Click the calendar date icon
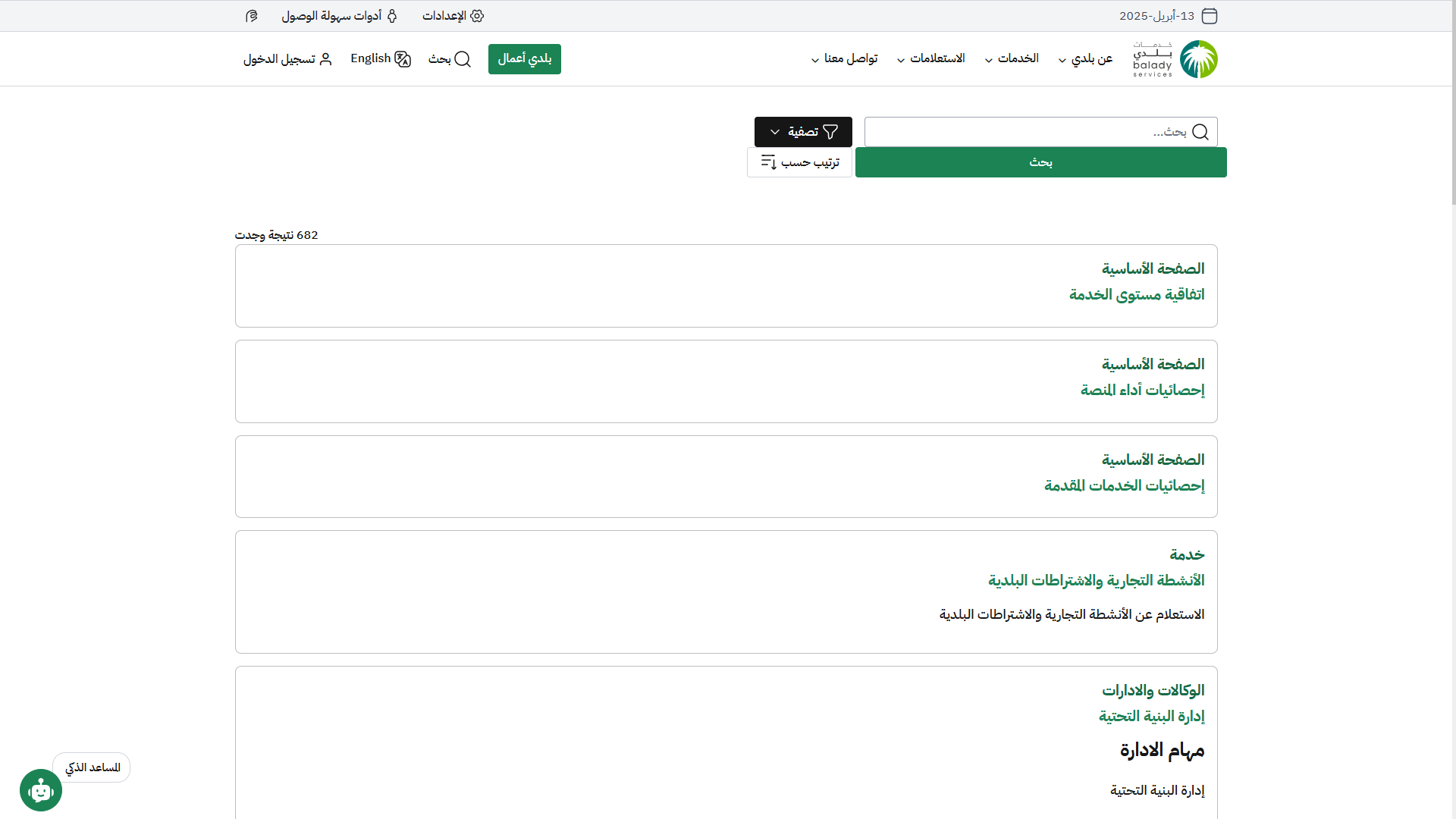The image size is (1456, 819). [1210, 16]
